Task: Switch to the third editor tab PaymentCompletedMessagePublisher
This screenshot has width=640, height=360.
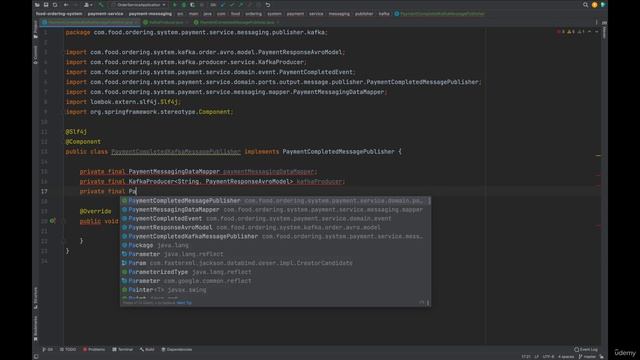Action: click(237, 22)
